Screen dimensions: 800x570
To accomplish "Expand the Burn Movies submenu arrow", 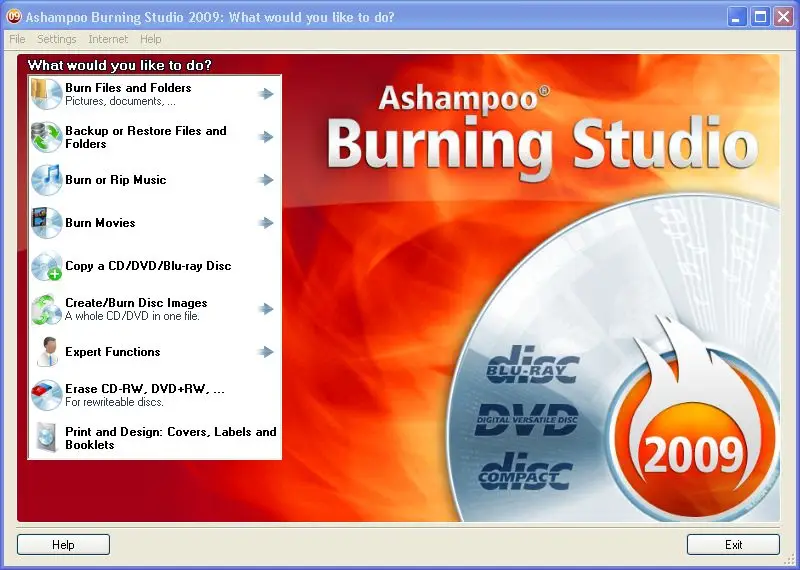I will pyautogui.click(x=266, y=222).
